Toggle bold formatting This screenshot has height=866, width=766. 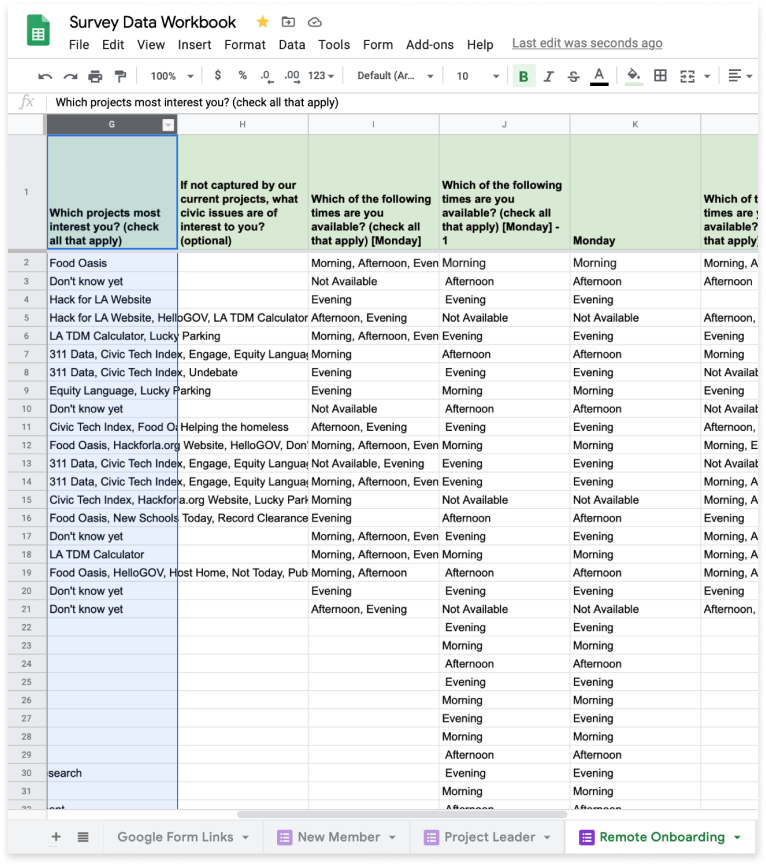(523, 76)
